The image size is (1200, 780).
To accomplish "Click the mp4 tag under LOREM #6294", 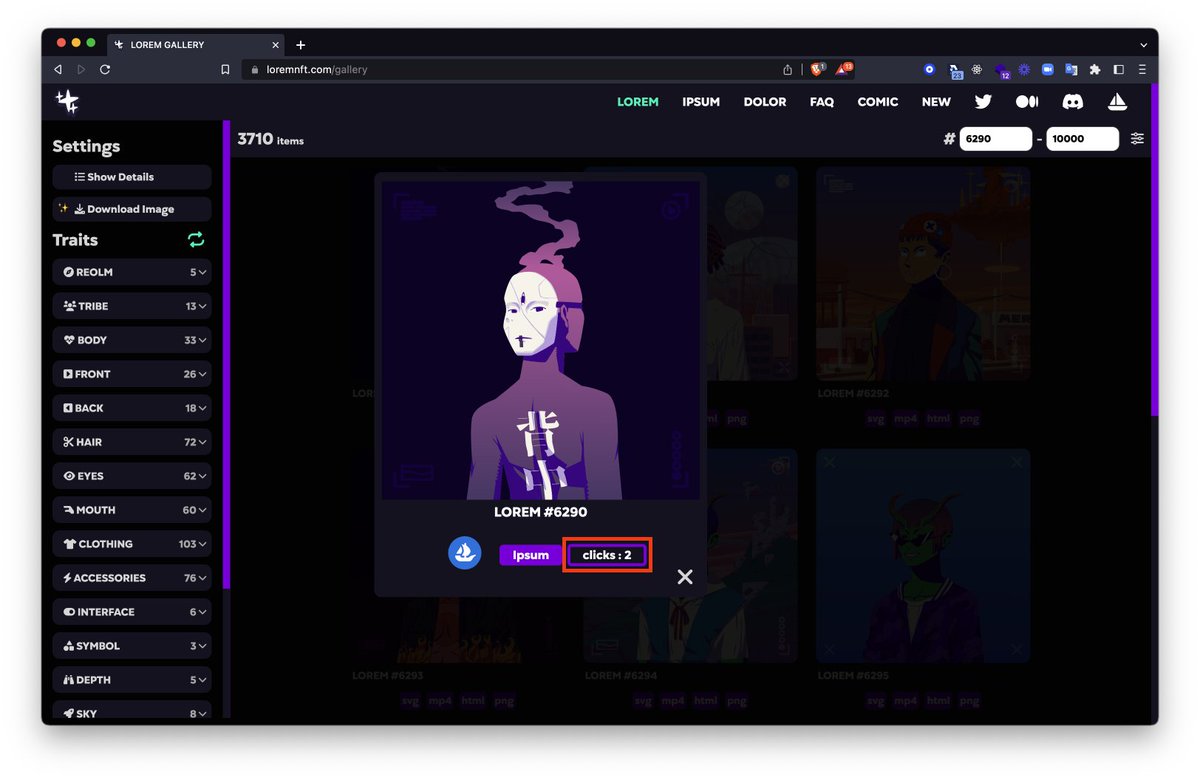I will (673, 701).
